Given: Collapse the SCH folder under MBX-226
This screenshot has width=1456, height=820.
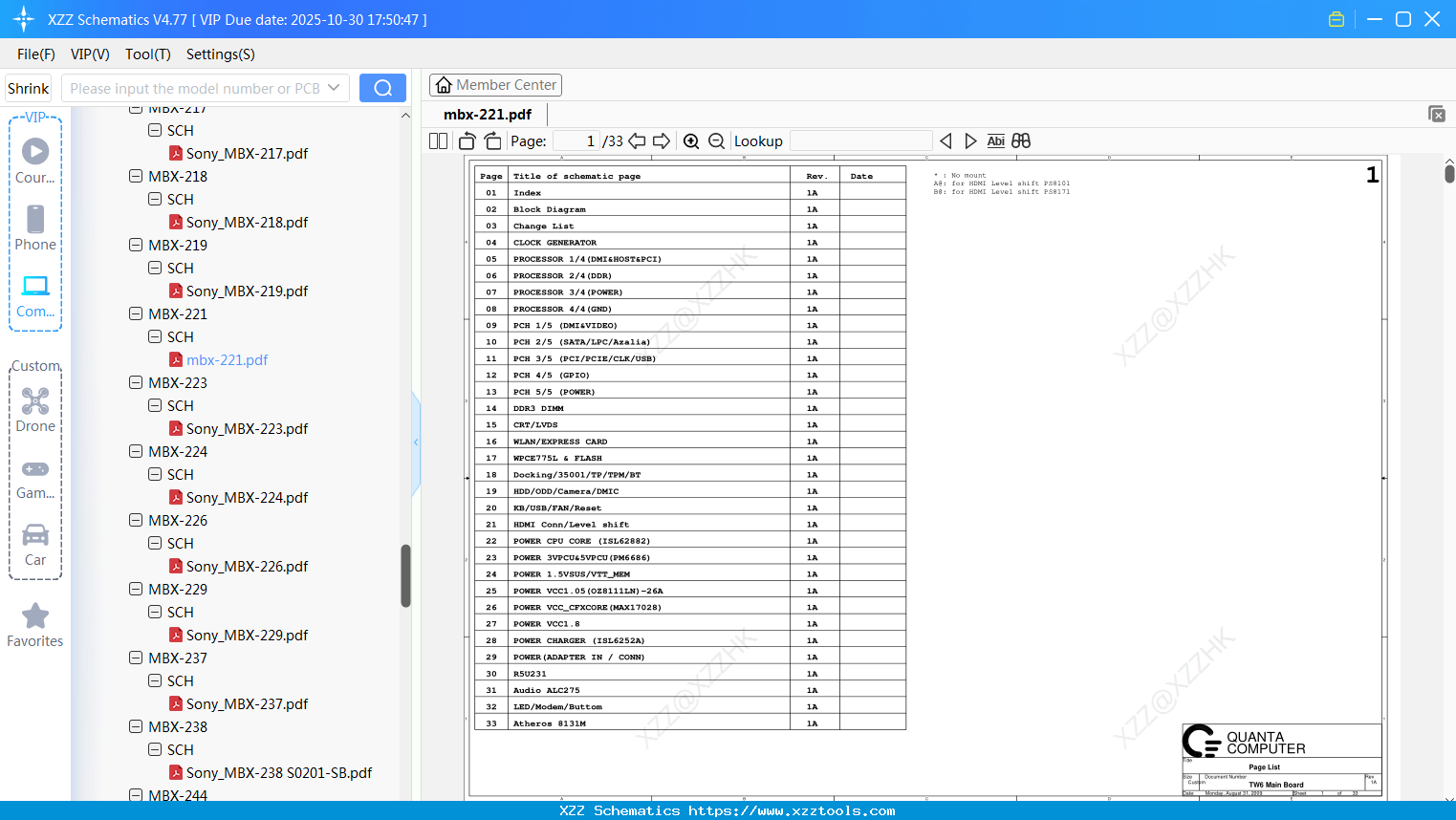Looking at the screenshot, I should [x=155, y=543].
